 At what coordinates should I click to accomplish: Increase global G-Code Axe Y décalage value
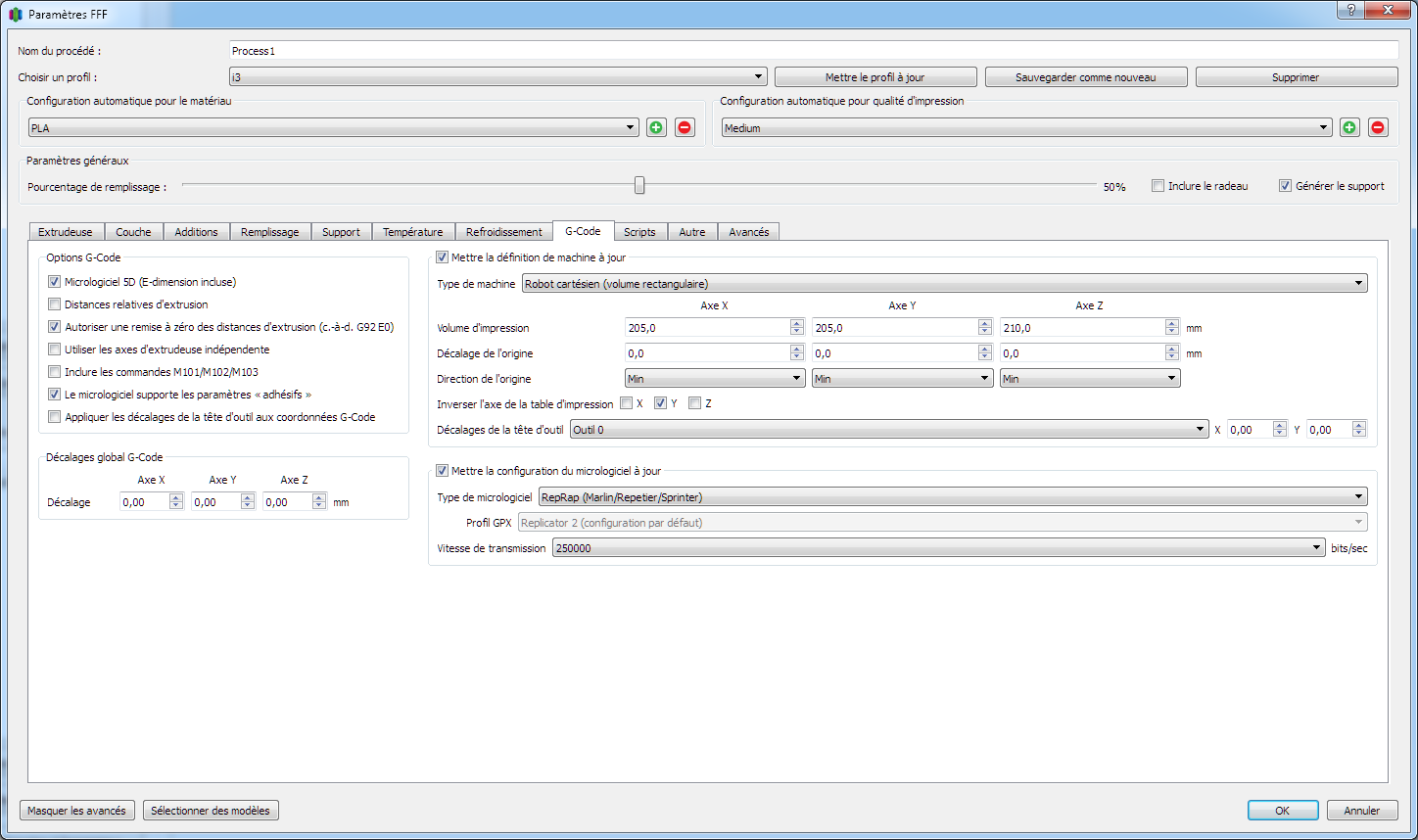pyautogui.click(x=248, y=497)
